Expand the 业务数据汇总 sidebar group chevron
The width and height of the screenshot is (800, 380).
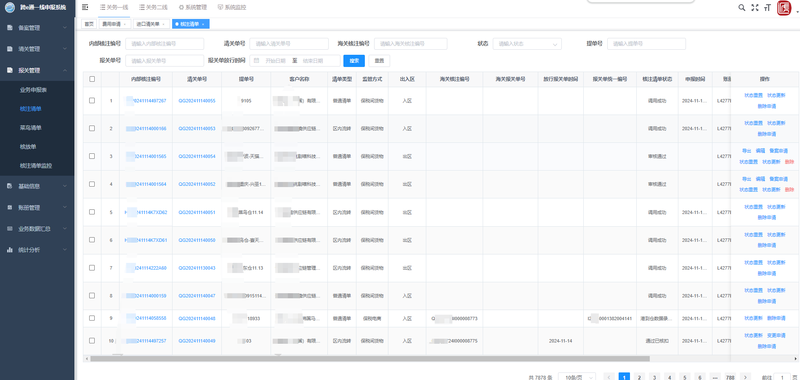(x=65, y=229)
